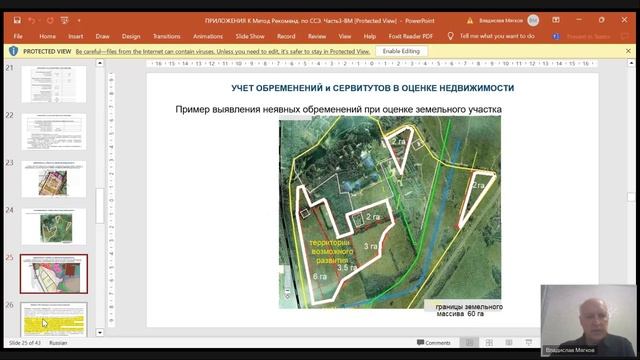Screen dimensions: 640x360
Task: Click the Save icon in quick access toolbar
Action: 17,20
